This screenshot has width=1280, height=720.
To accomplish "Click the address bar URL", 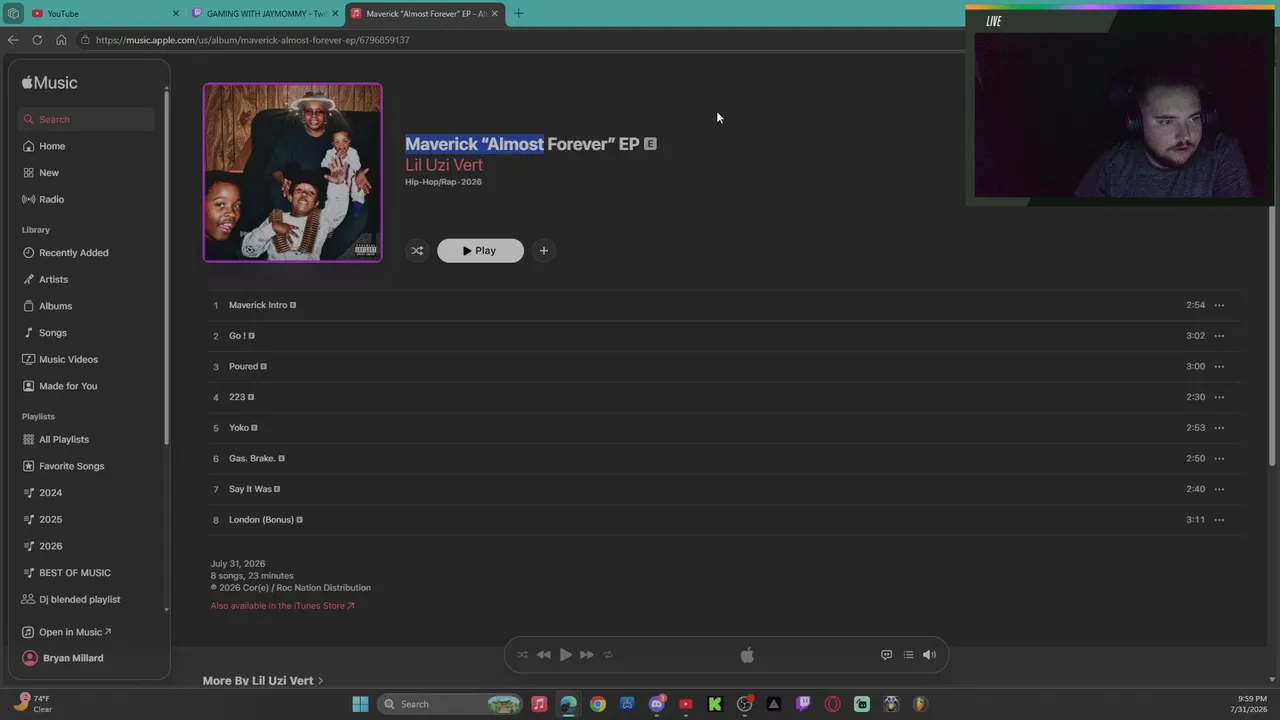I will (x=253, y=40).
